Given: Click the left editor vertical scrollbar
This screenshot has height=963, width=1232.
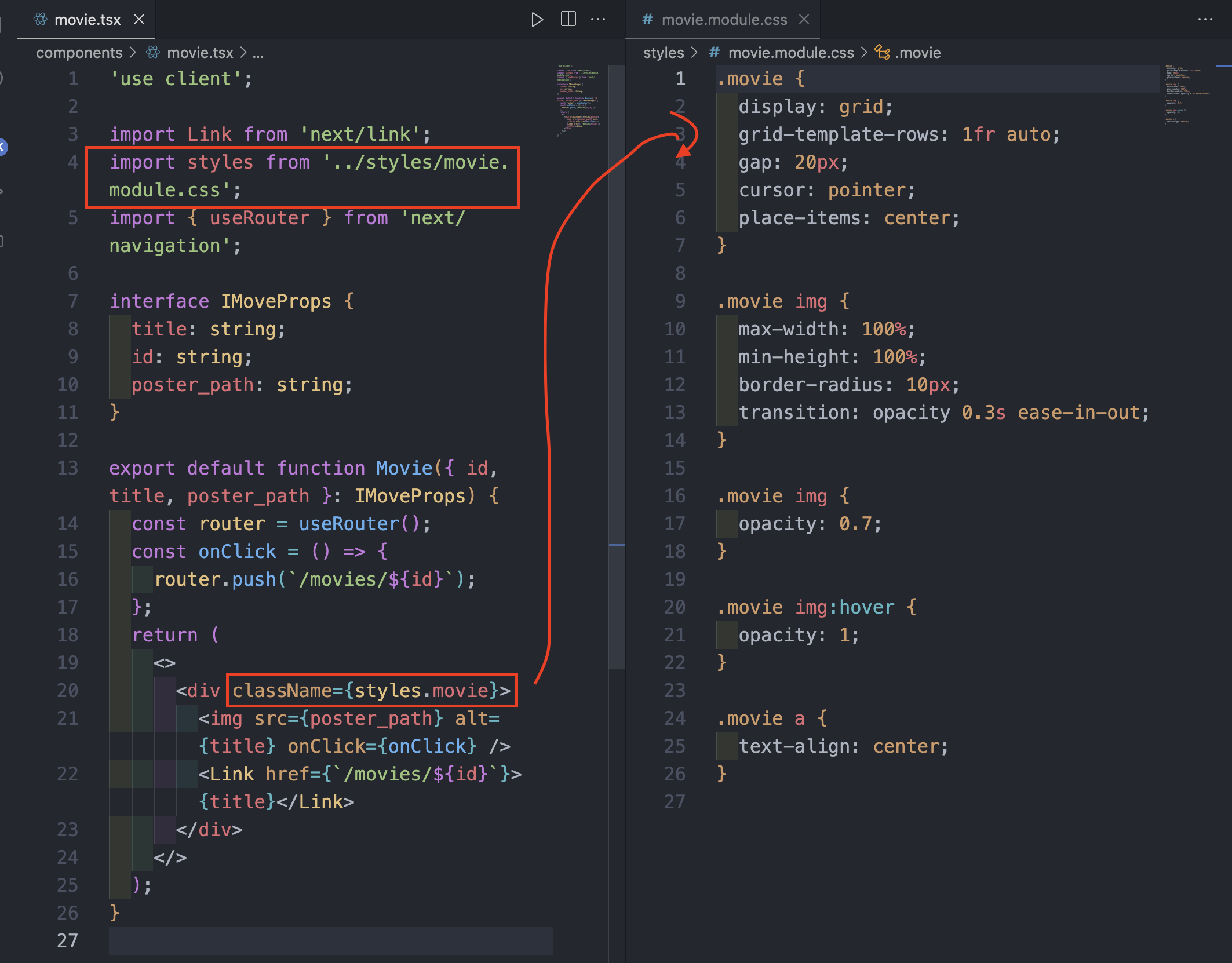Looking at the screenshot, I should [617, 365].
